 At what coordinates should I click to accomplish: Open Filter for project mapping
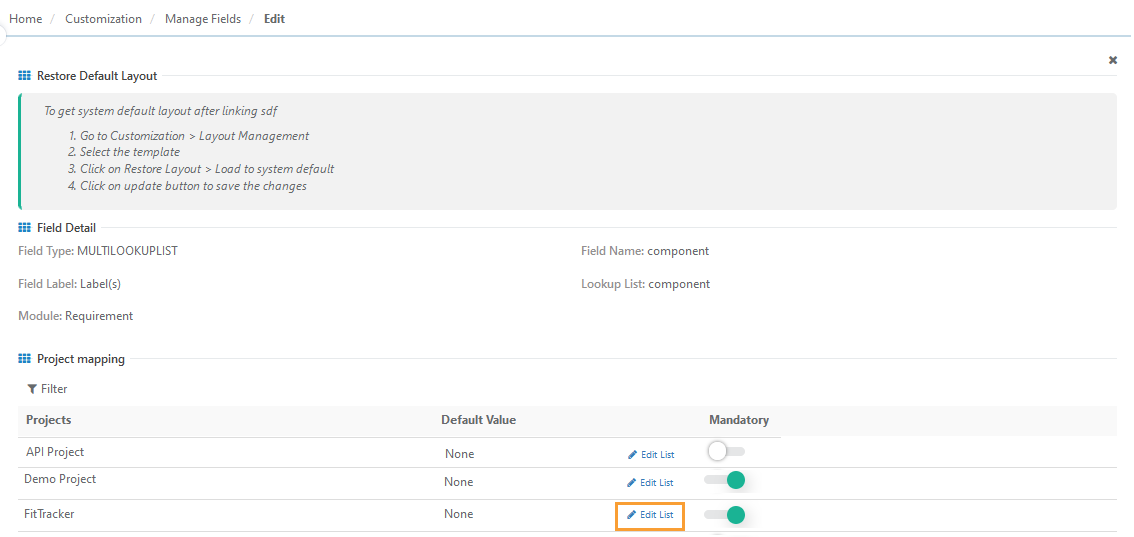[47, 389]
